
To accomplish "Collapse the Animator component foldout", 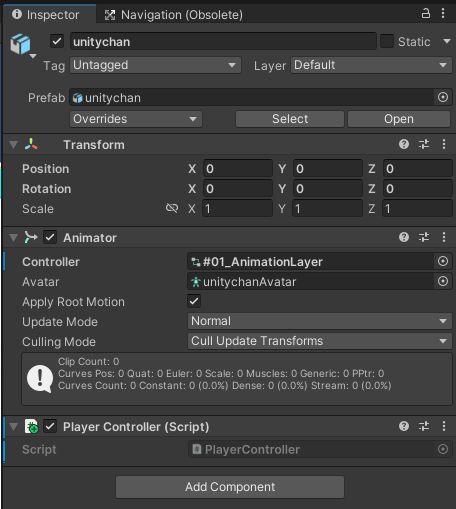I will (14, 238).
